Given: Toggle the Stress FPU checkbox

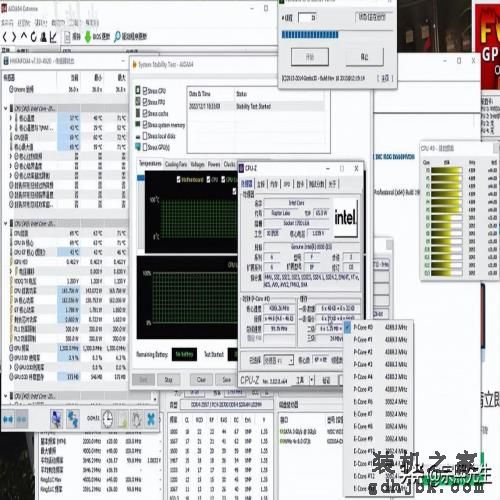Looking at the screenshot, I should 145,102.
